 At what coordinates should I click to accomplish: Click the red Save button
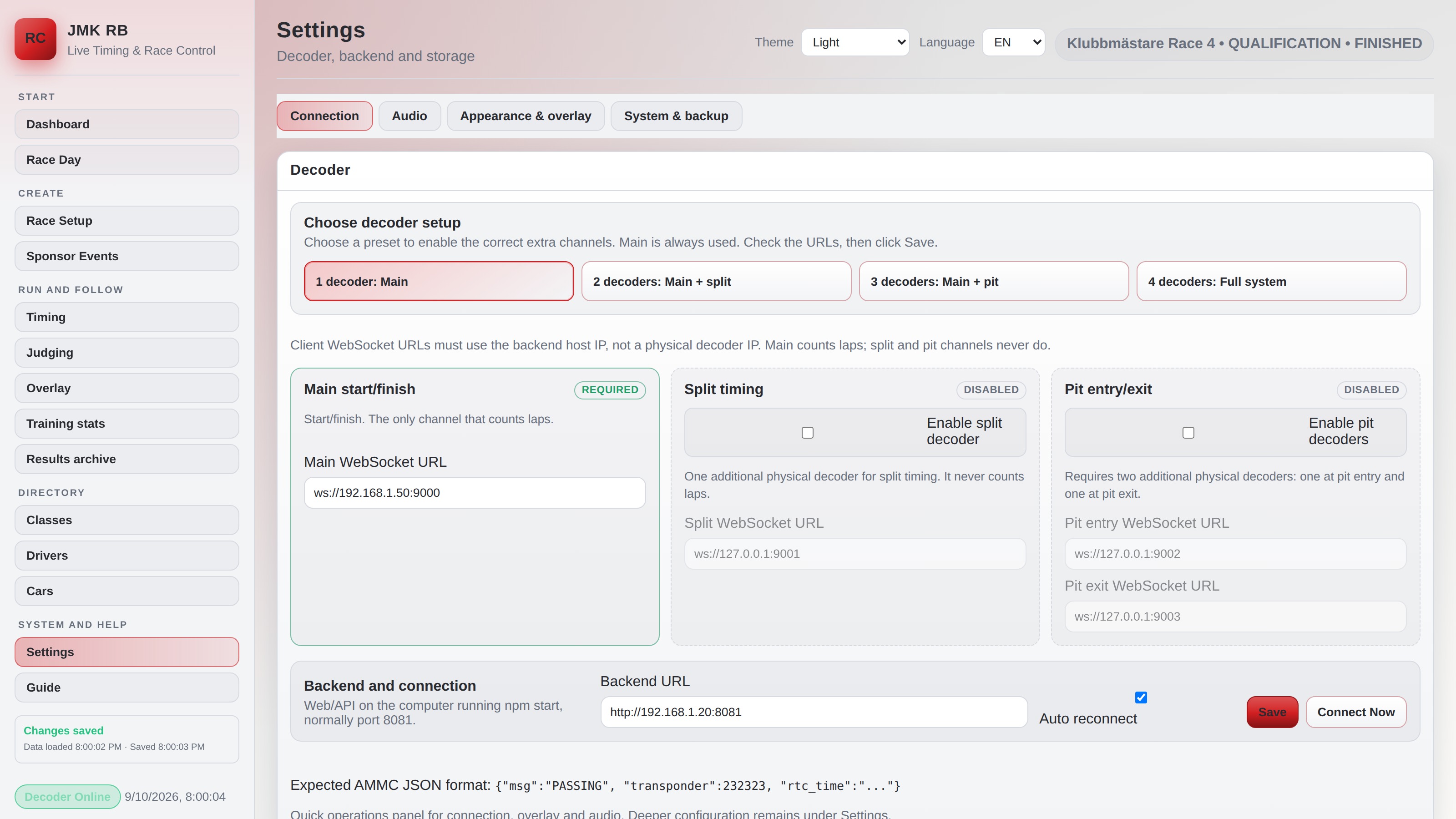tap(1272, 712)
